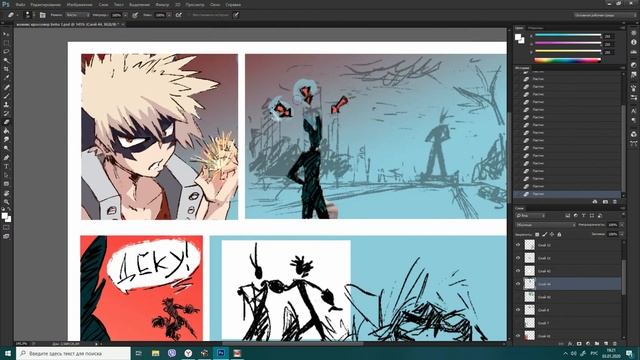
Task: Toggle lock position
Action: [552, 234]
